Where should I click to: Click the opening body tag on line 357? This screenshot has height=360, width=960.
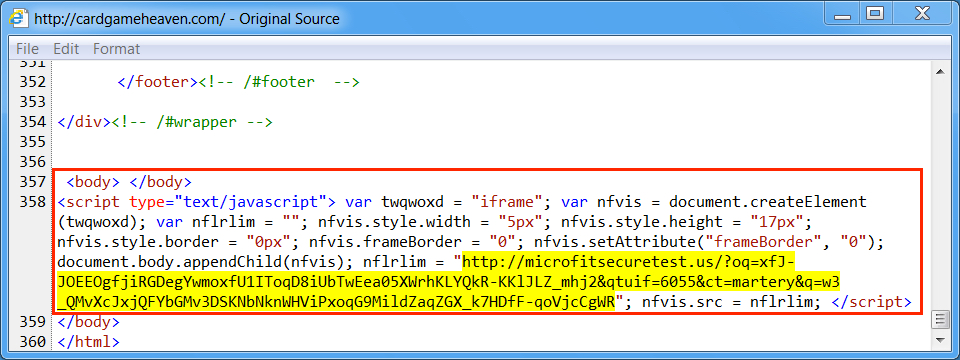[92, 182]
